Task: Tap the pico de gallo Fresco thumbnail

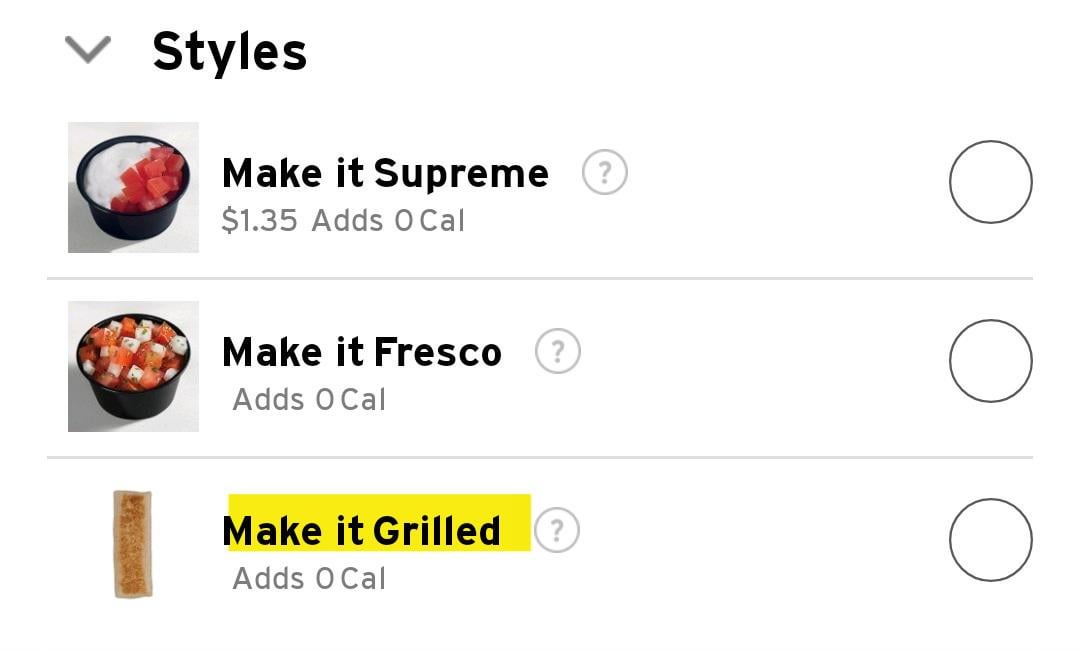Action: point(133,366)
